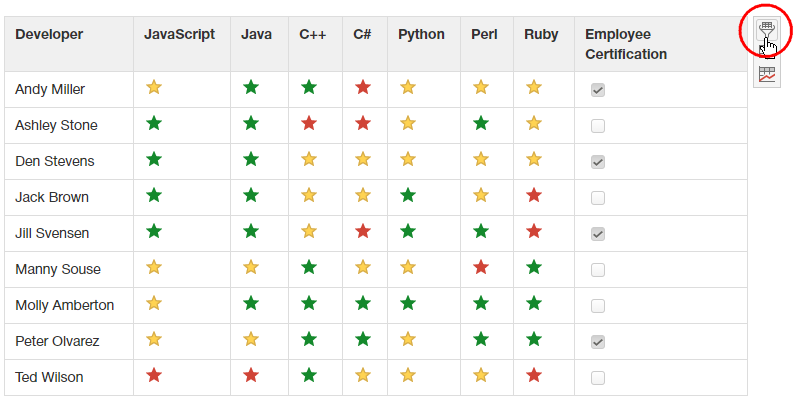Select Manny Souse's red Perl star
The image size is (798, 401).
(x=481, y=268)
